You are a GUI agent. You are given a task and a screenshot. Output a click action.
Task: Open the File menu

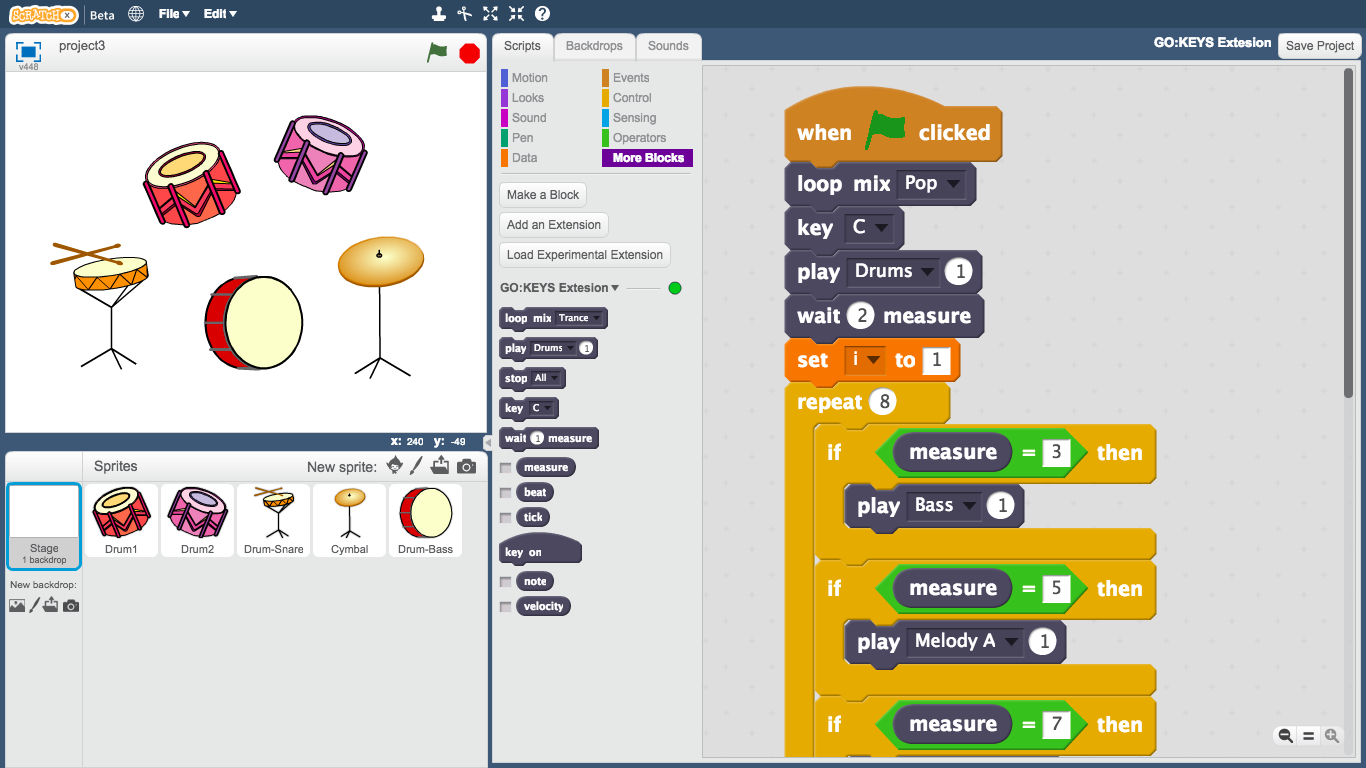(174, 14)
